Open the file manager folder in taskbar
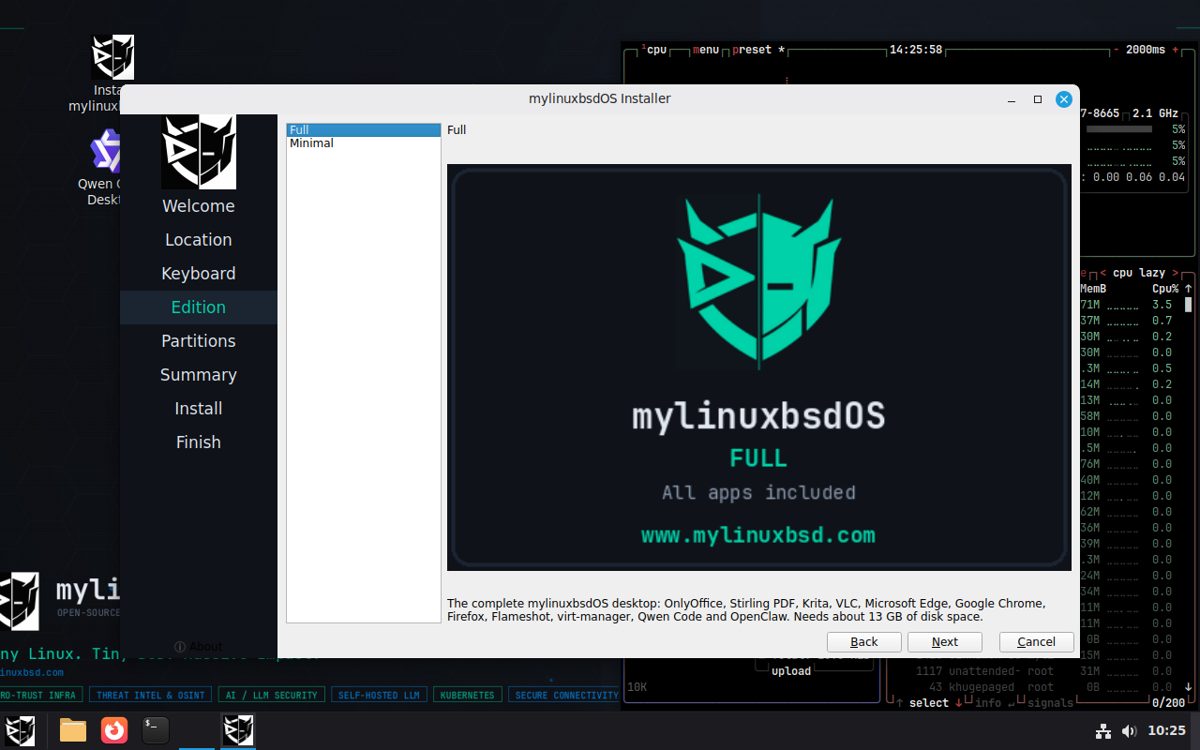This screenshot has width=1200, height=750. [73, 730]
